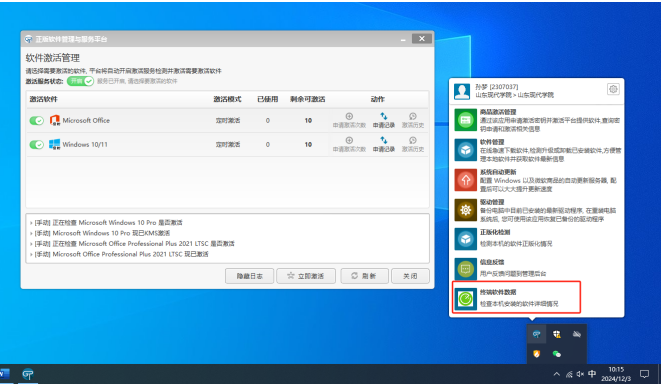
Task: Click the 激活软件 column header
Action: tap(43, 99)
